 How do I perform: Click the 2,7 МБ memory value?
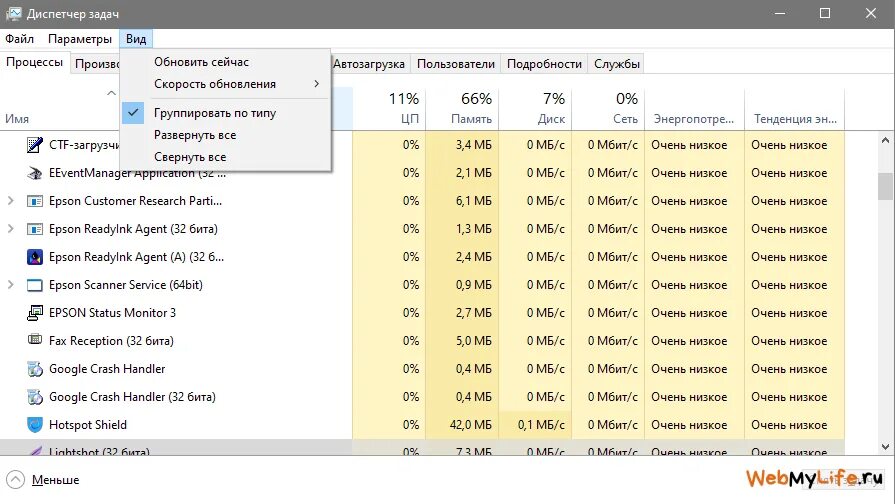point(474,313)
